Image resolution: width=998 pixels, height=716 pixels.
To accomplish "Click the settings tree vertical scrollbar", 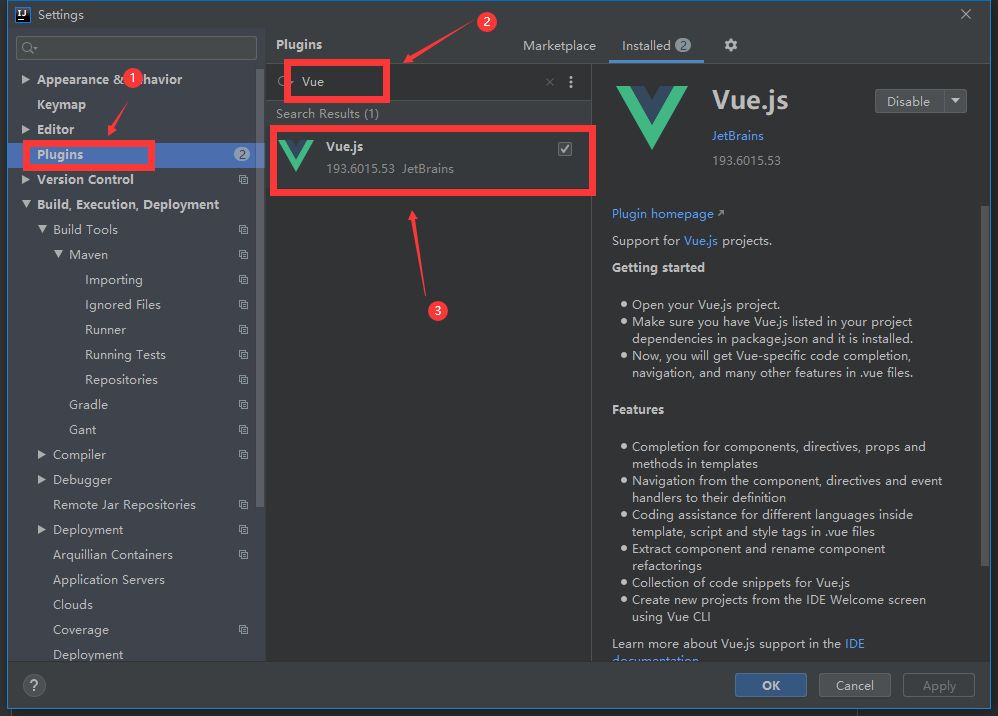I will coord(259,288).
